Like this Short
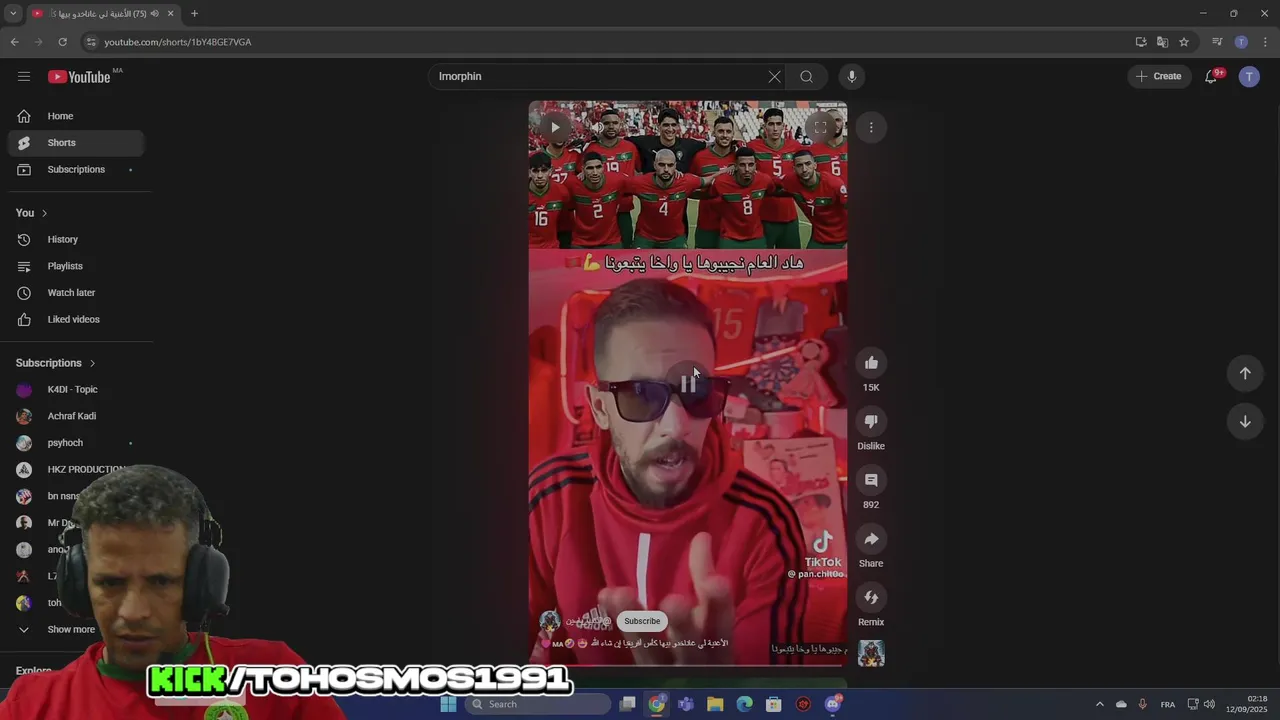The image size is (1280, 720). coord(871,363)
